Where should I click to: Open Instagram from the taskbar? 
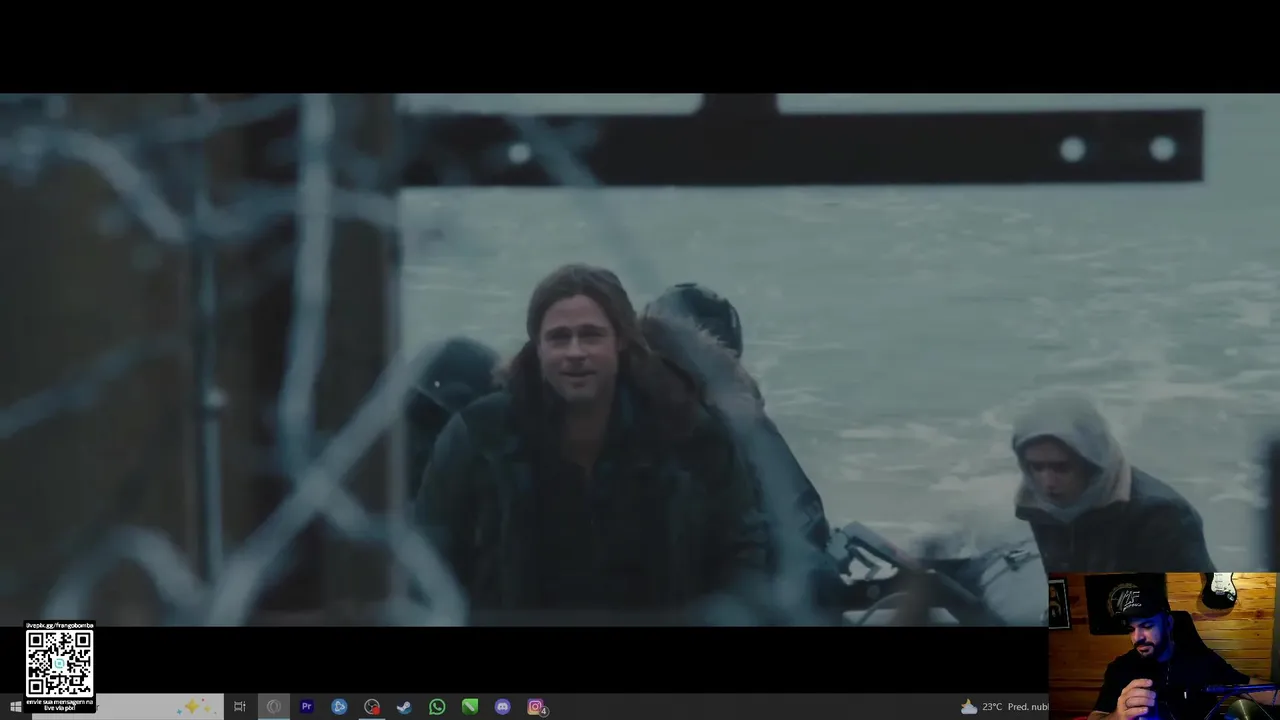(536, 707)
